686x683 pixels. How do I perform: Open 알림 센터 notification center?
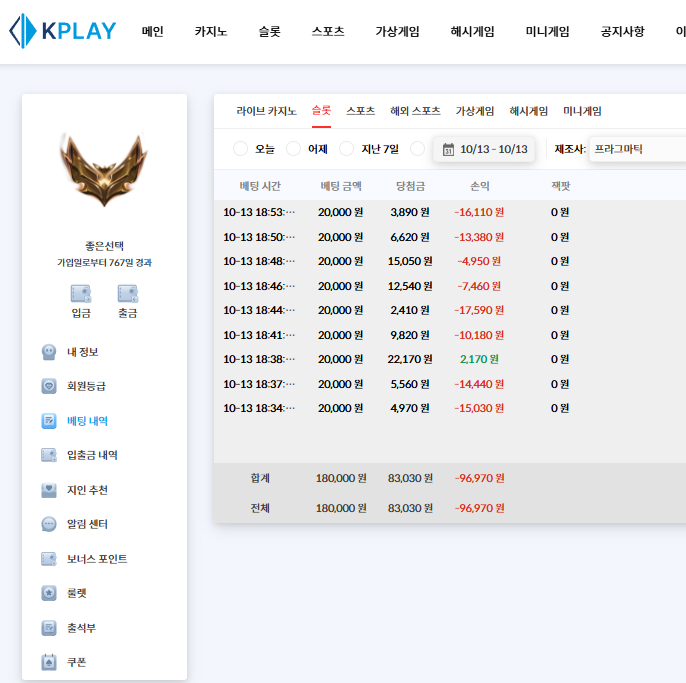86,524
